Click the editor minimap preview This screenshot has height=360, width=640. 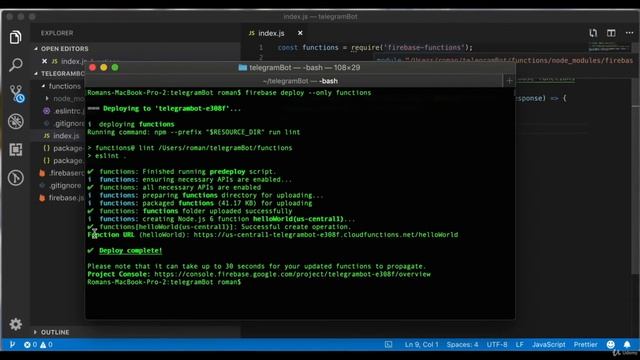[x=609, y=46]
